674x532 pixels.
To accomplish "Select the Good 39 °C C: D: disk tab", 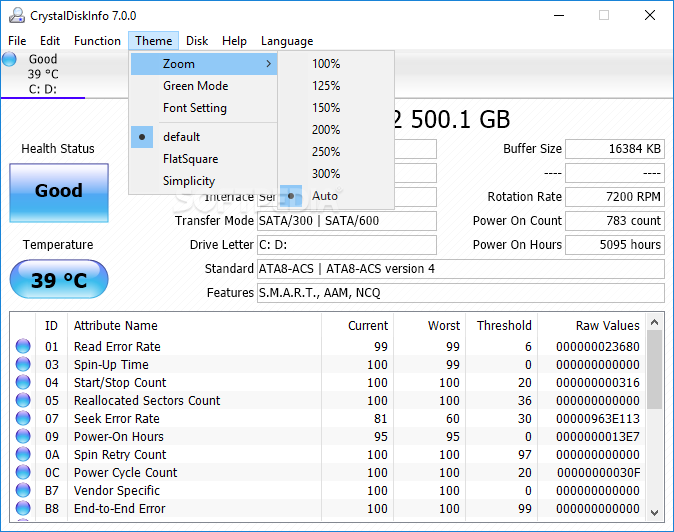I will pos(43,74).
